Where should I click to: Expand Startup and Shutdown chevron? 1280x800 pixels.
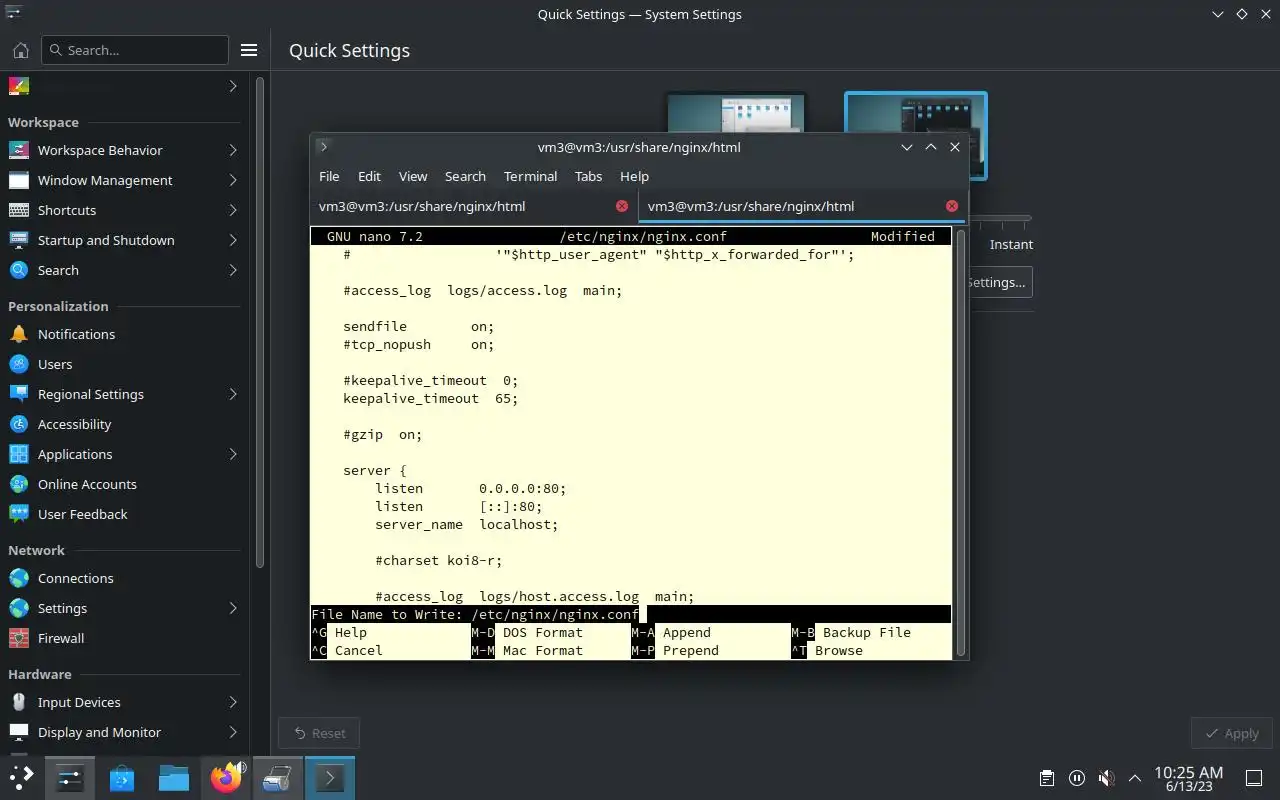coord(233,240)
